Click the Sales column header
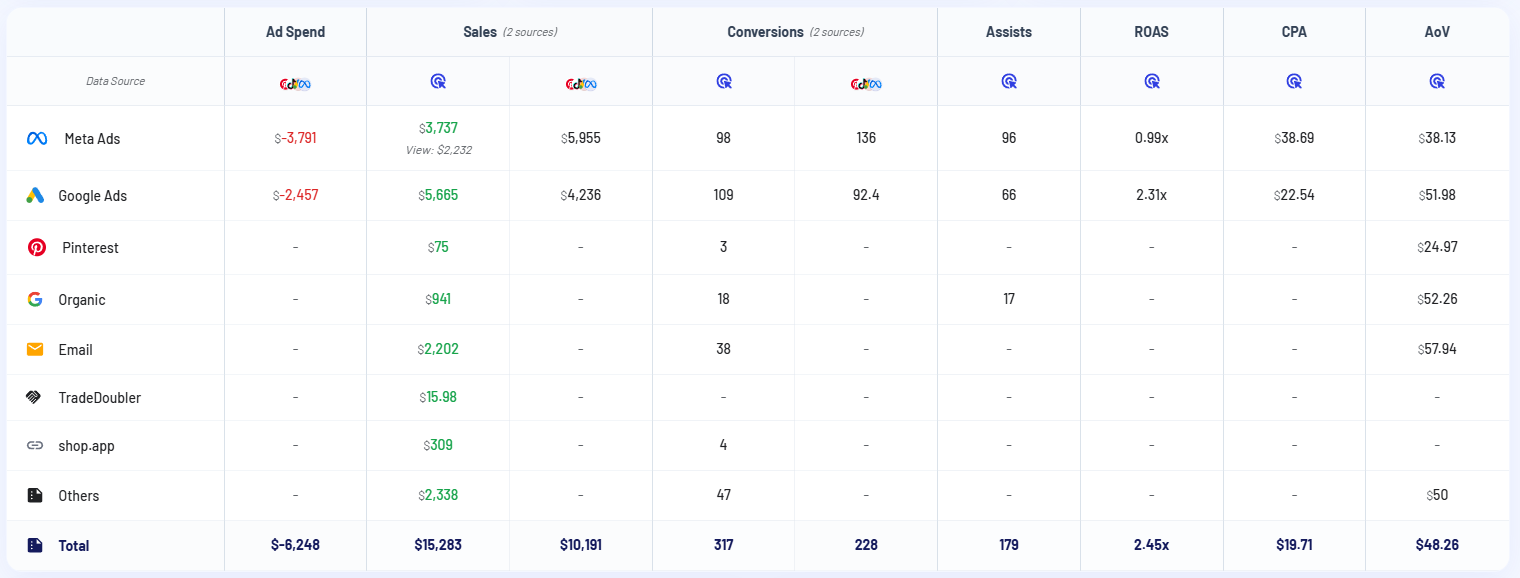 point(480,32)
